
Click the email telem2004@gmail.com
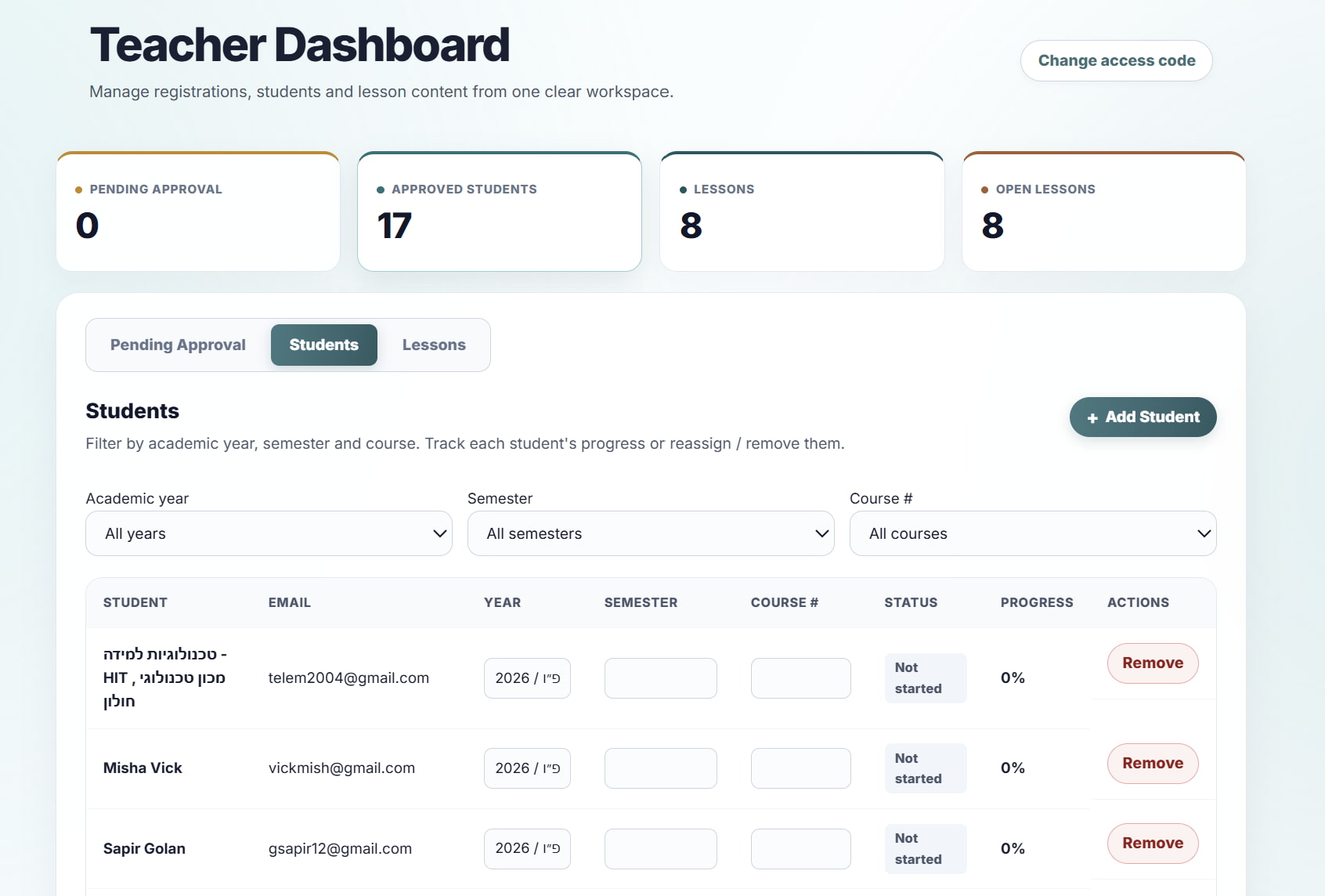click(x=348, y=678)
